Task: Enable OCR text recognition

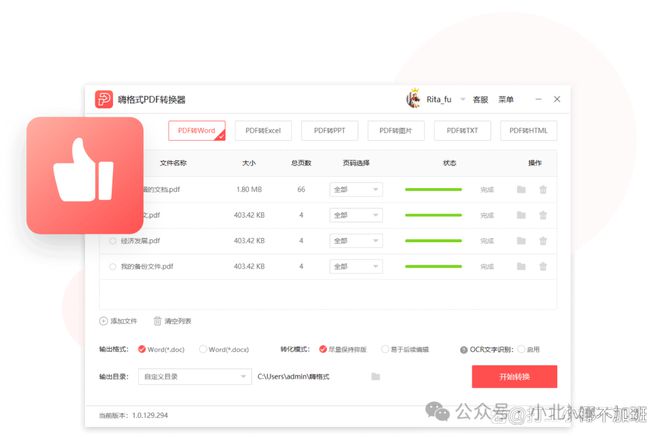Action: [521, 349]
